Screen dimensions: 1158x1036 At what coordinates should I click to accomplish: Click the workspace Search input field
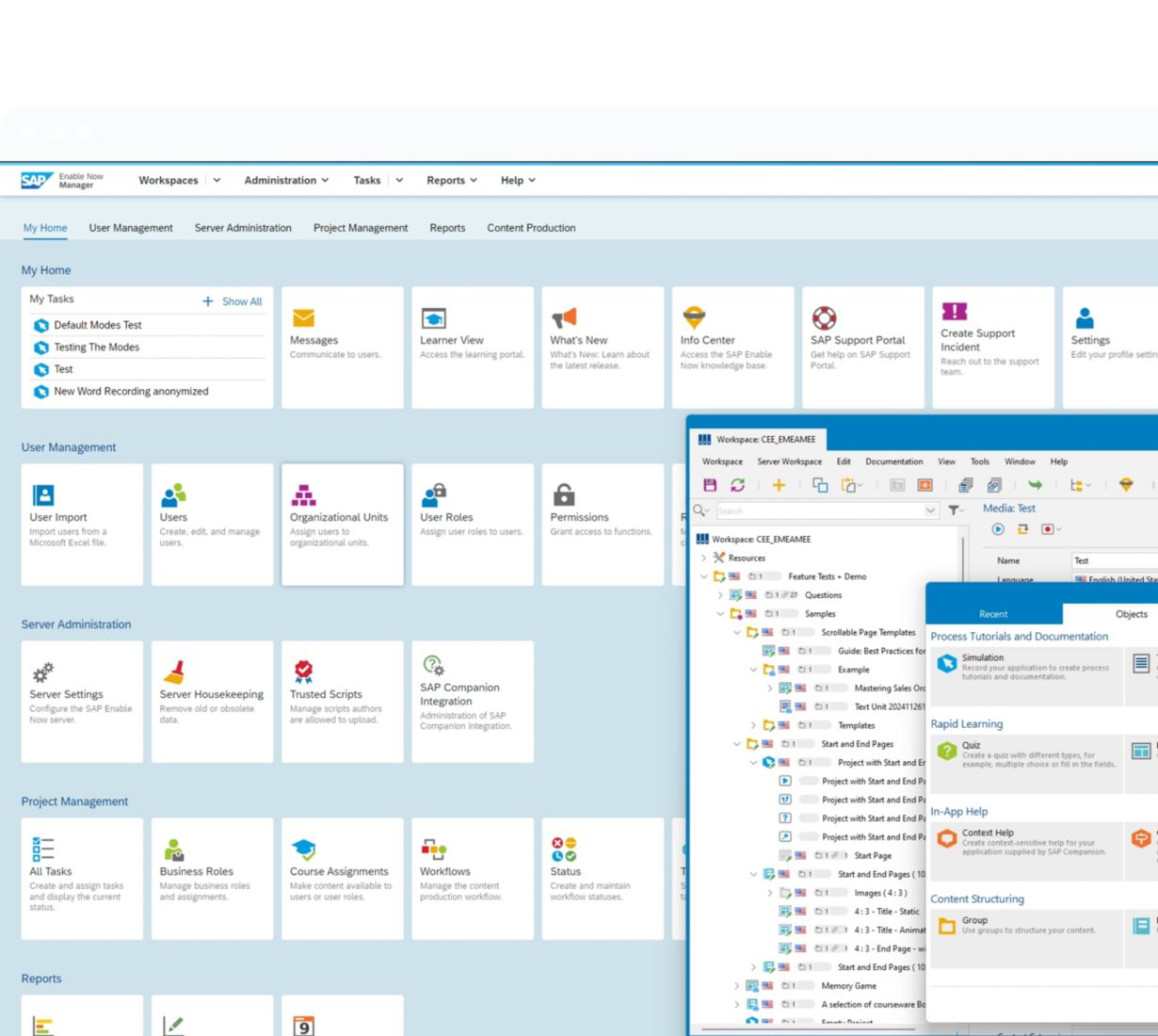(x=819, y=510)
